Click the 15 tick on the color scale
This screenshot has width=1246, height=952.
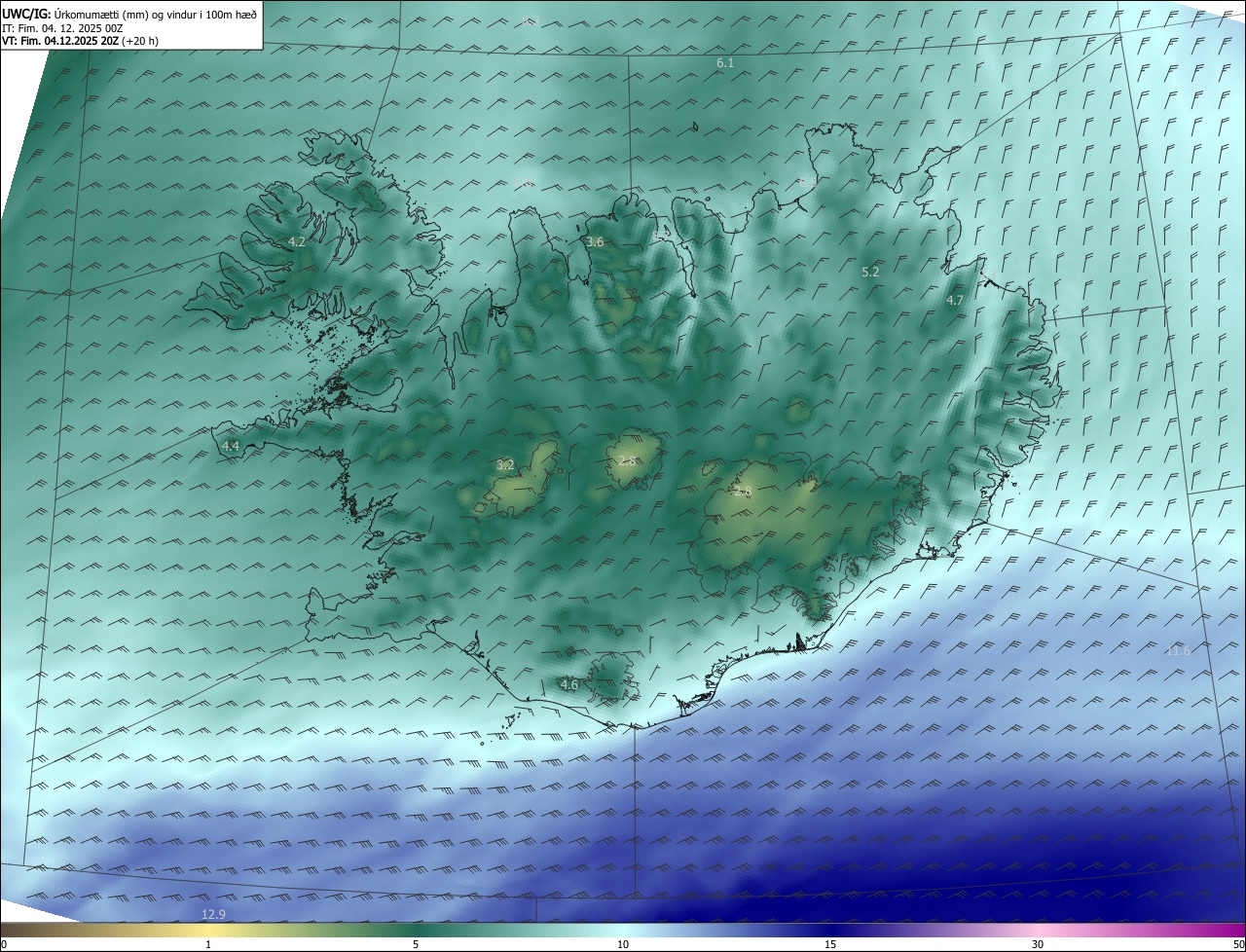[830, 944]
